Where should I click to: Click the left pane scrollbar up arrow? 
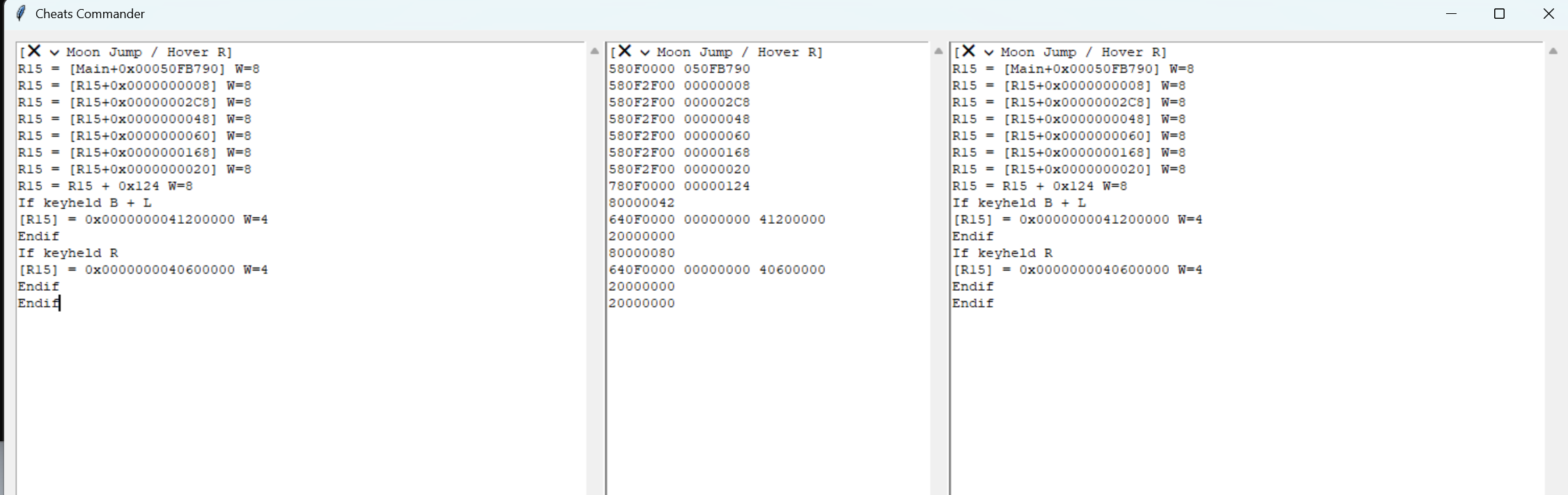[x=594, y=51]
